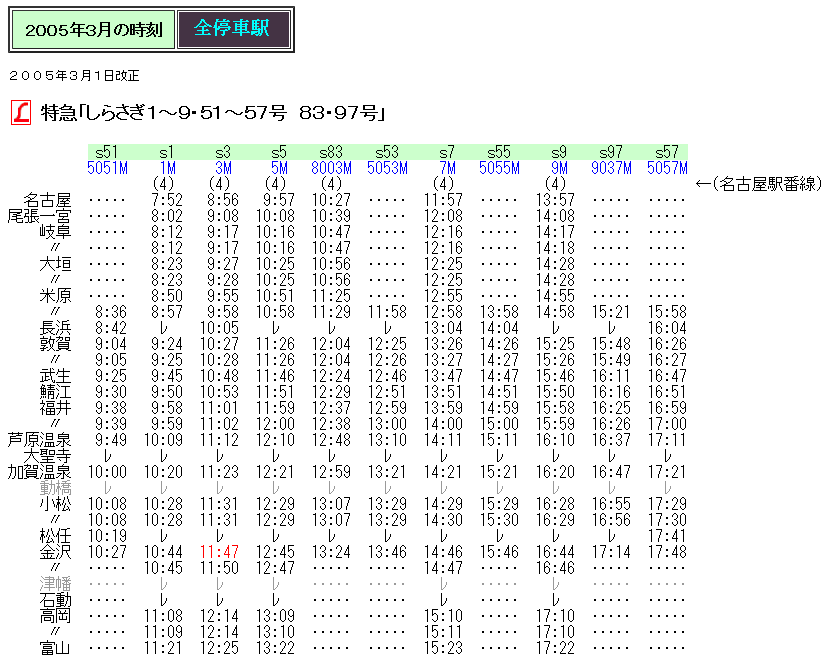Click station name 石動
825x670 pixels.
click(x=55, y=599)
